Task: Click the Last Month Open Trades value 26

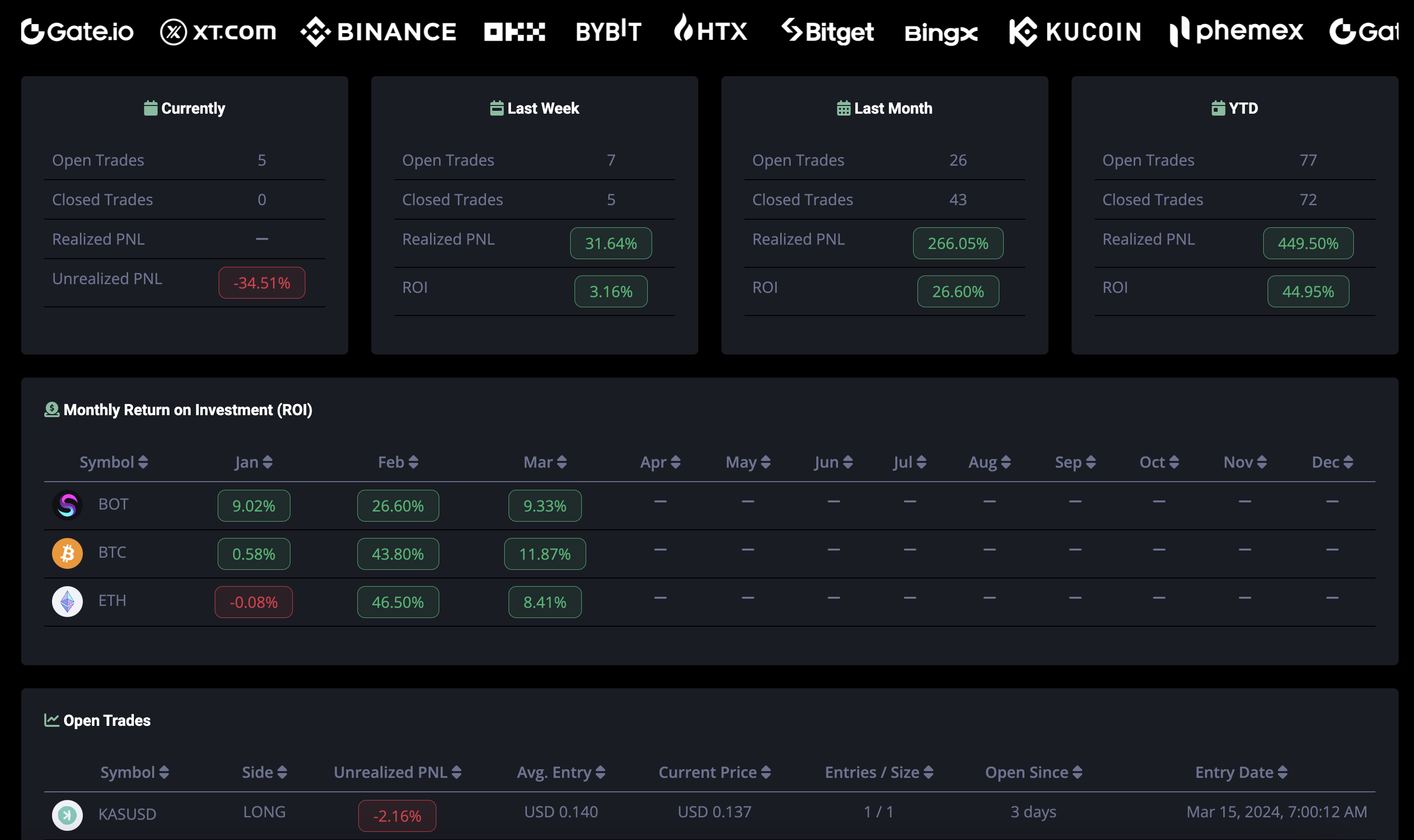Action: (x=958, y=160)
